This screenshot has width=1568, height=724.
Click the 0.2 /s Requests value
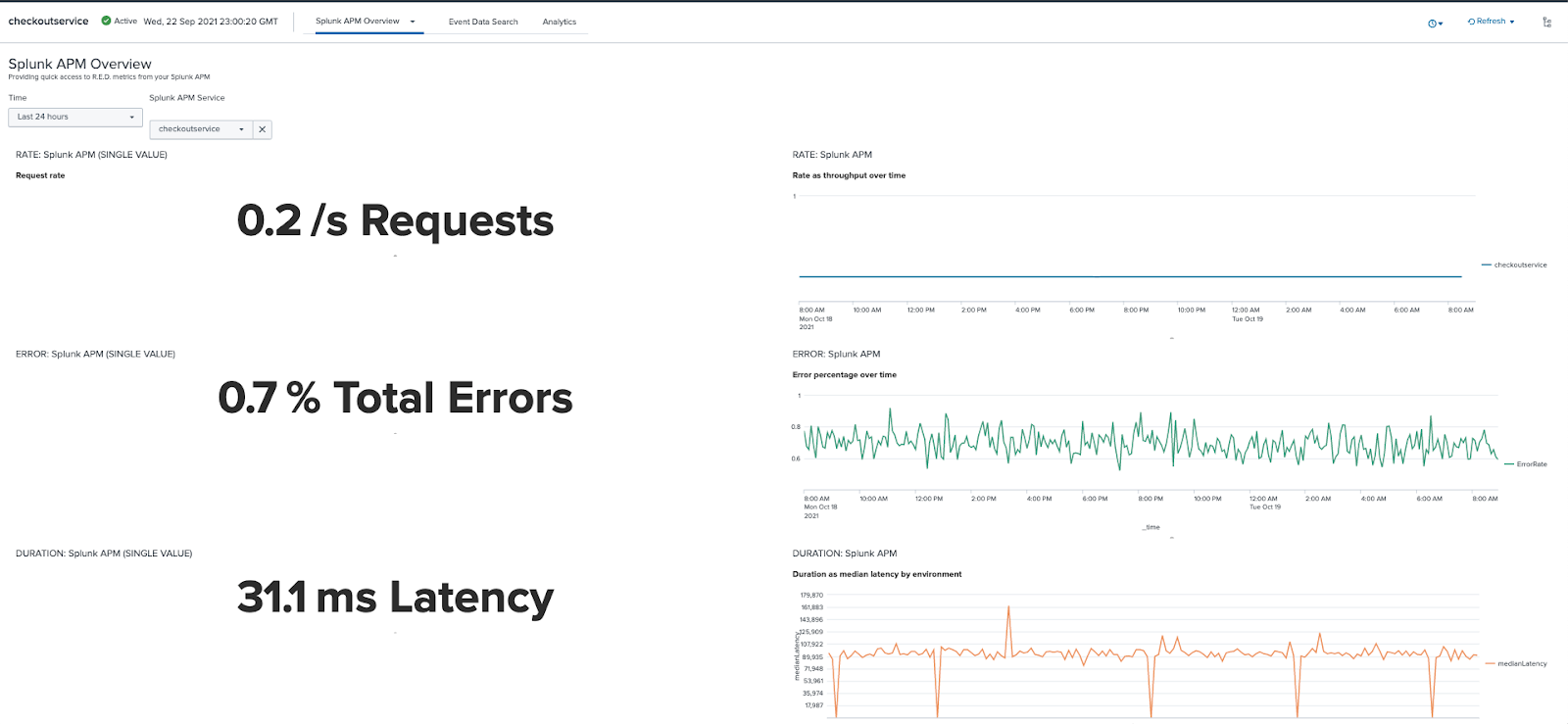[395, 221]
